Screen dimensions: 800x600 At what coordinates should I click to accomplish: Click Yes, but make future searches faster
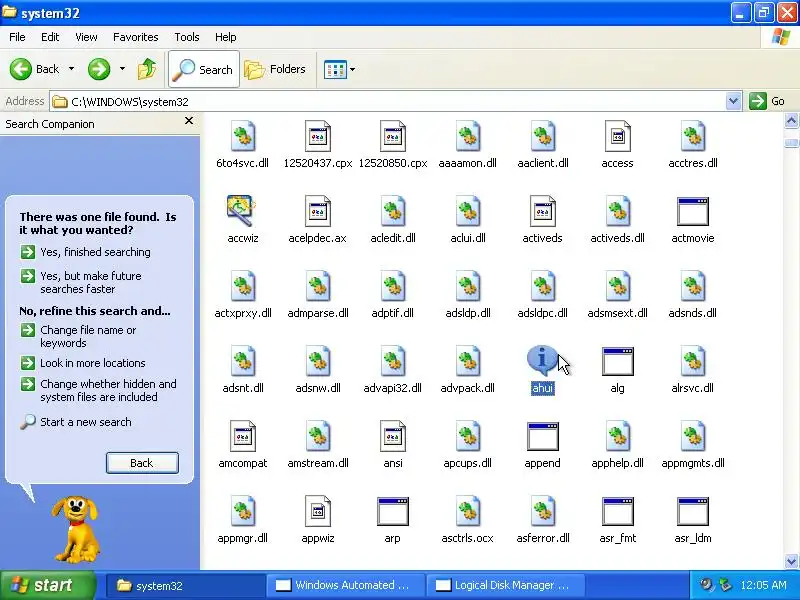click(82, 282)
